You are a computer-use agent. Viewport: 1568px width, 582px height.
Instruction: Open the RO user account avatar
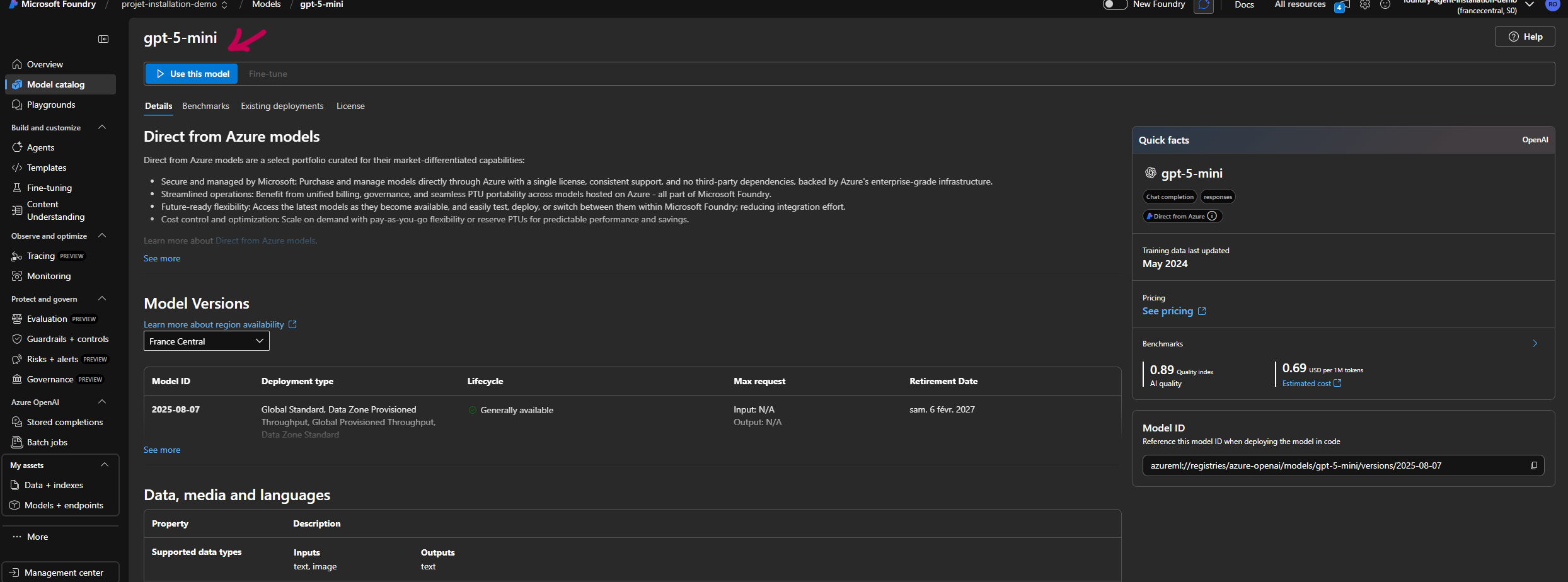(1553, 4)
